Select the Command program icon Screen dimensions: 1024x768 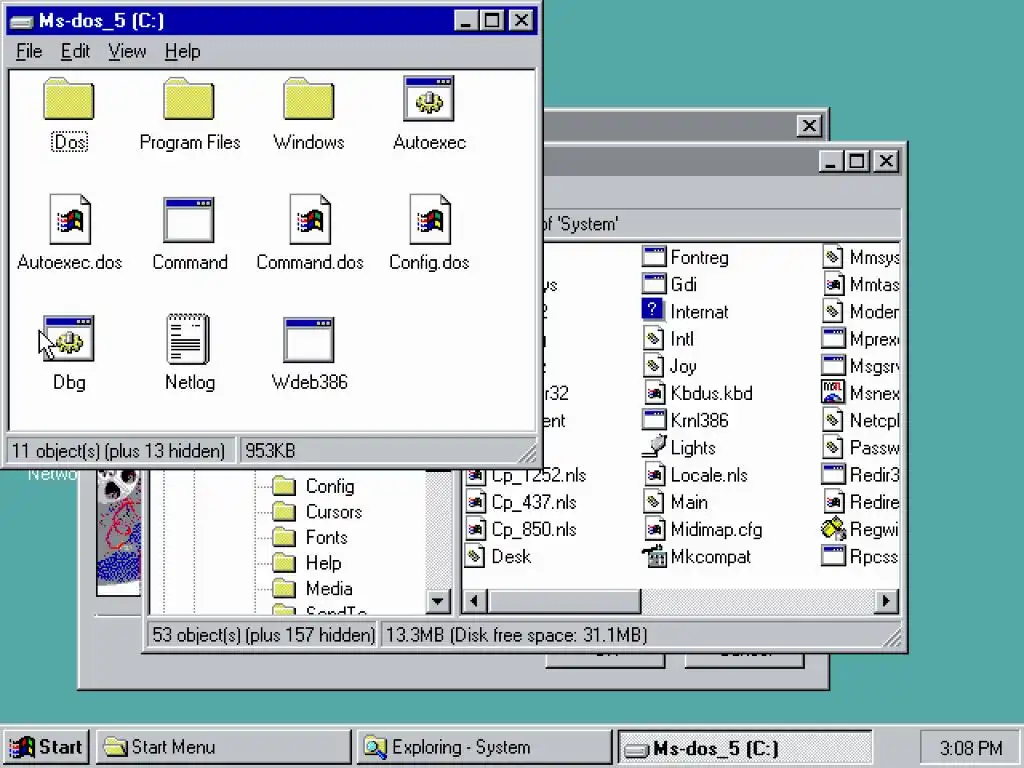pyautogui.click(x=189, y=219)
